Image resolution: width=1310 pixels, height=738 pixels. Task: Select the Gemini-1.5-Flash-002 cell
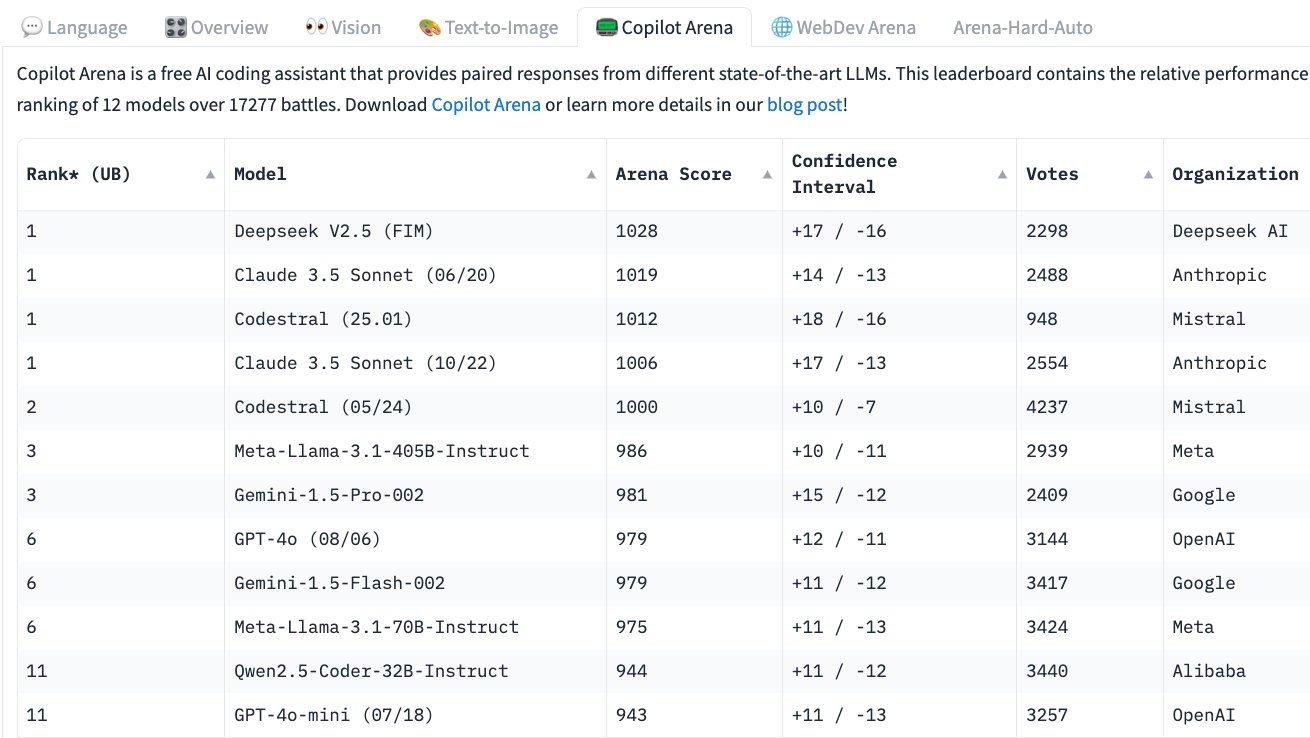pos(415,583)
